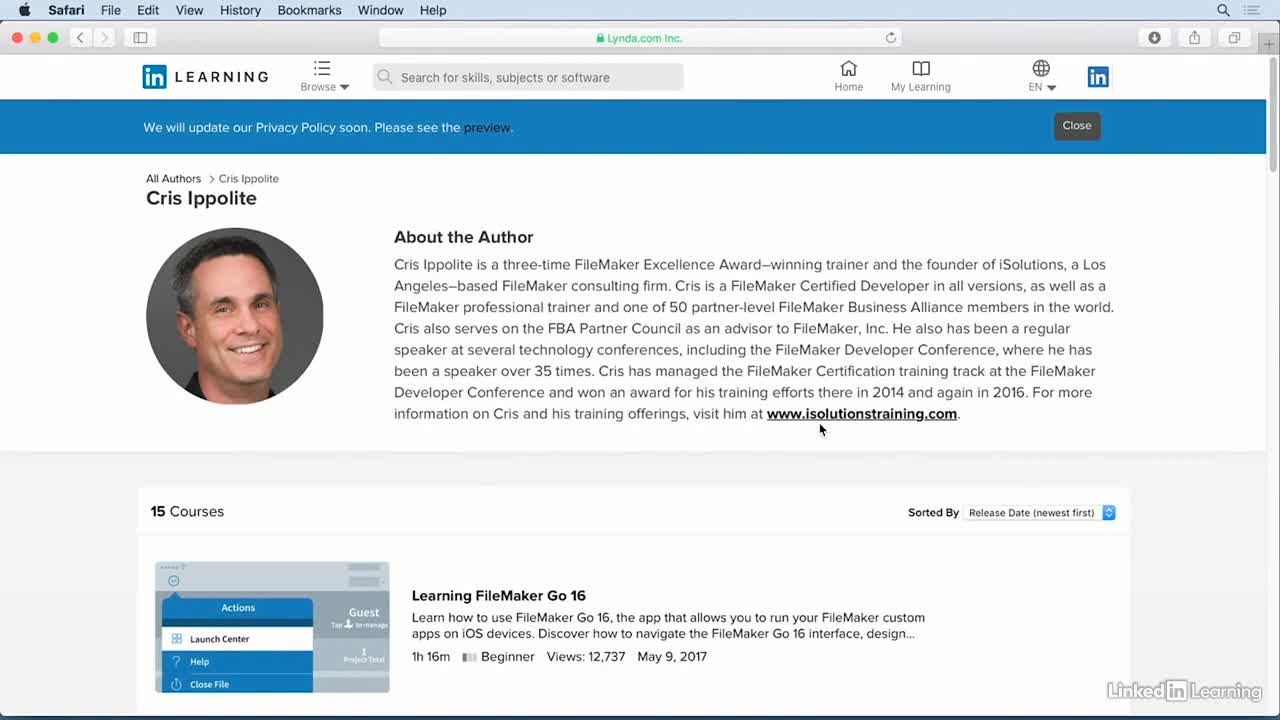The width and height of the screenshot is (1280, 720).
Task: Click the Views: 12,737 text
Action: (586, 657)
